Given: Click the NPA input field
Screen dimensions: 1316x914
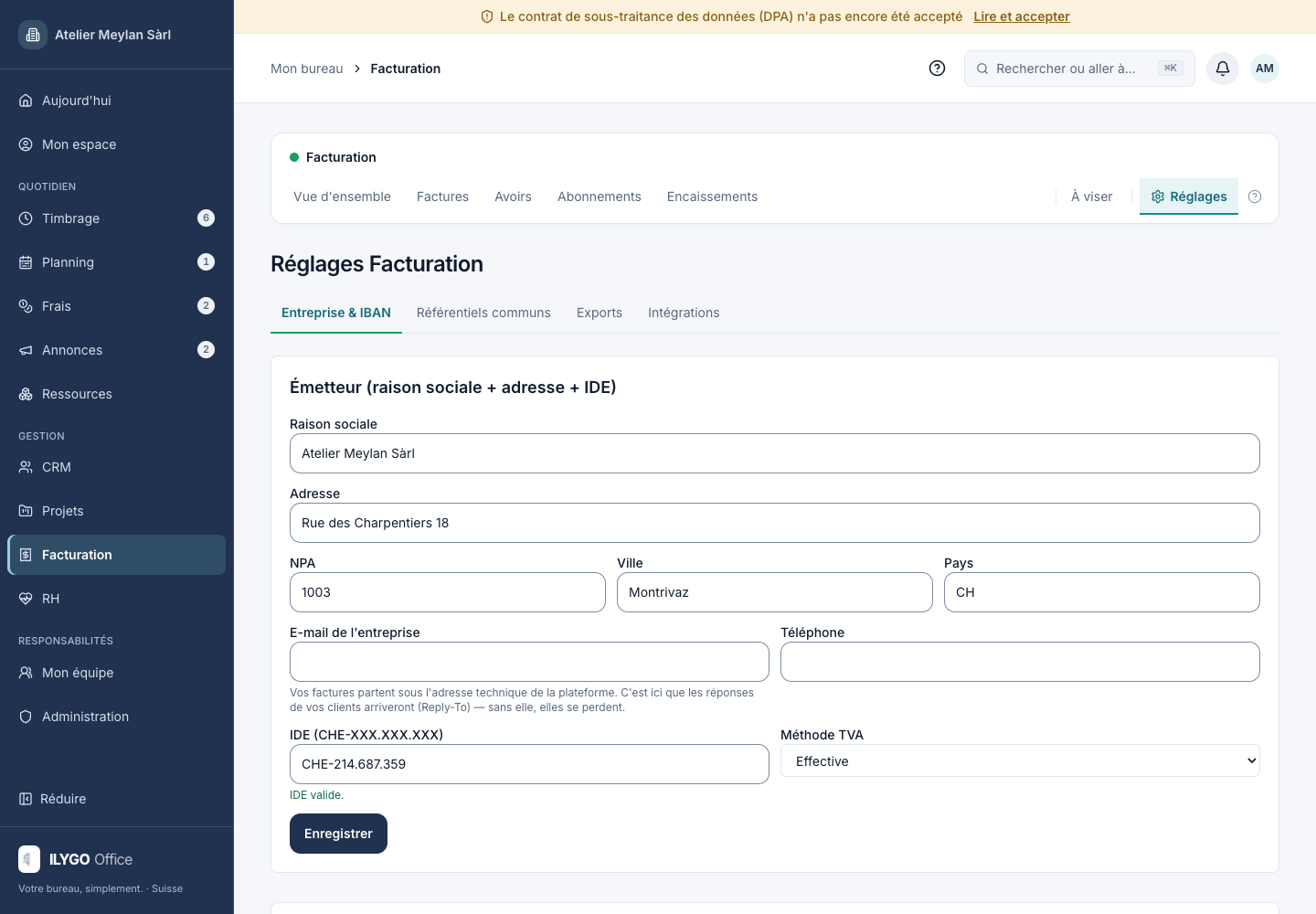Looking at the screenshot, I should [x=448, y=592].
